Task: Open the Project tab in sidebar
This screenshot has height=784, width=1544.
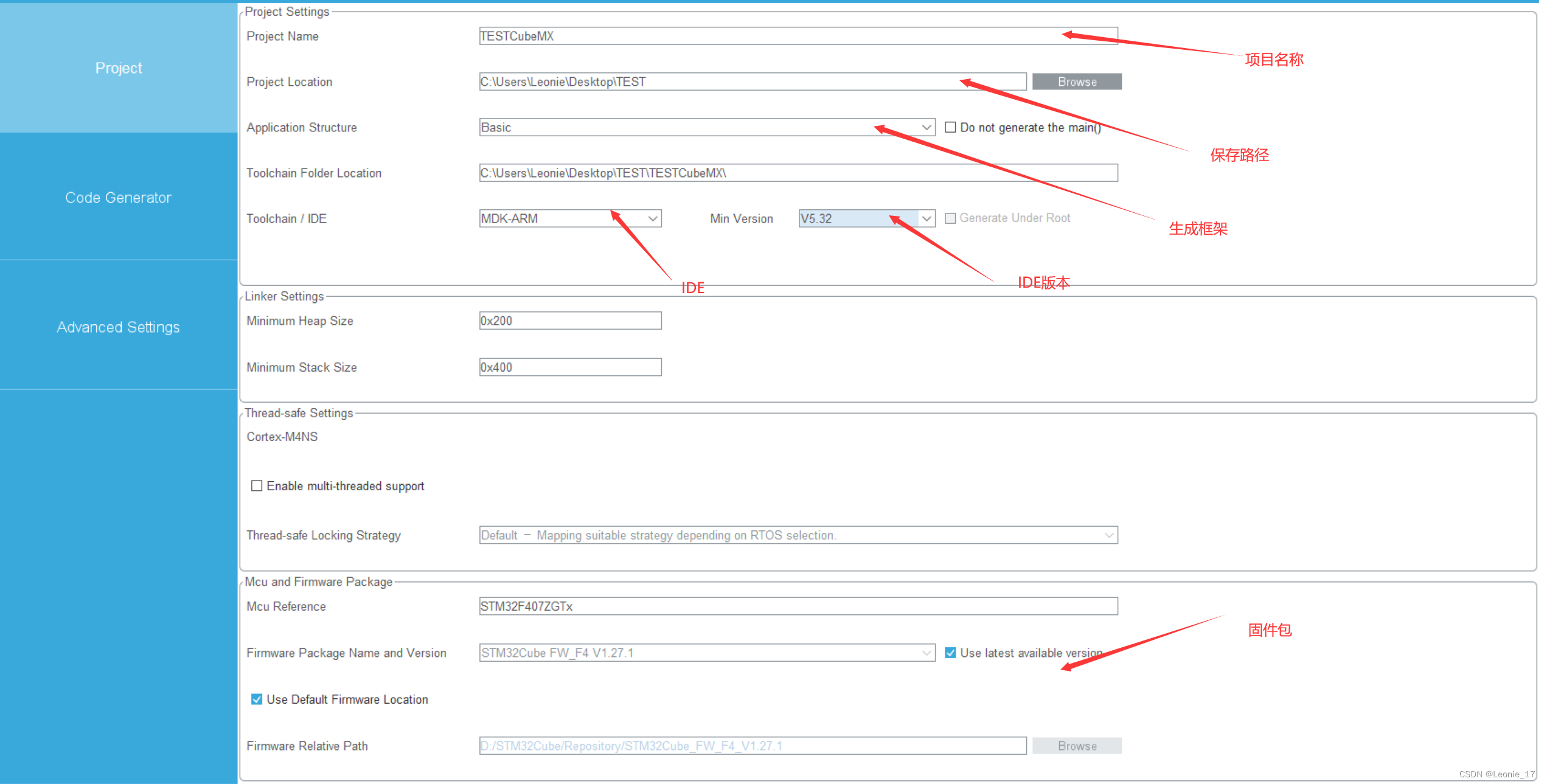Action: [119, 68]
